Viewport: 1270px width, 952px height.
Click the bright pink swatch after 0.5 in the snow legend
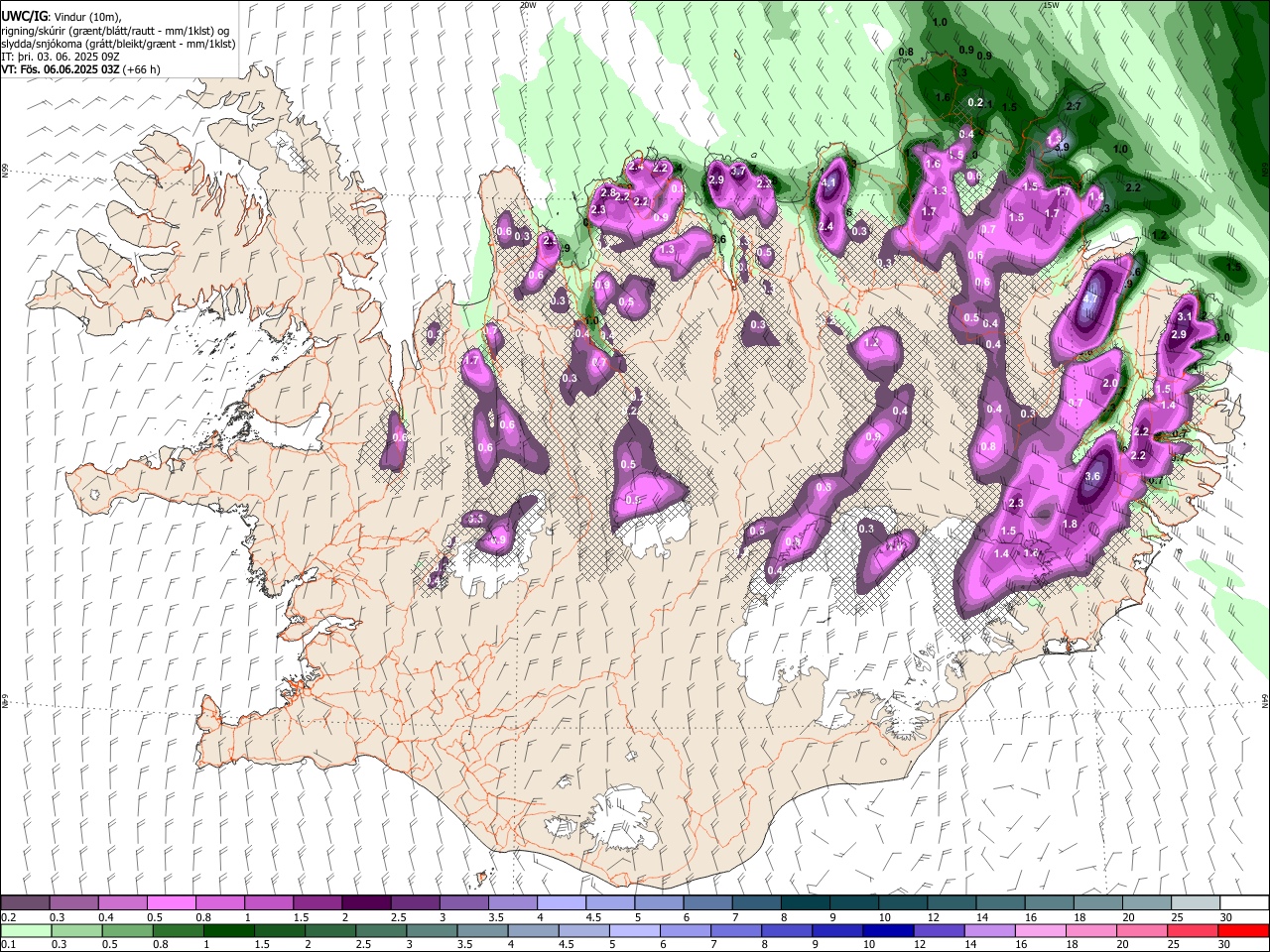(172, 903)
